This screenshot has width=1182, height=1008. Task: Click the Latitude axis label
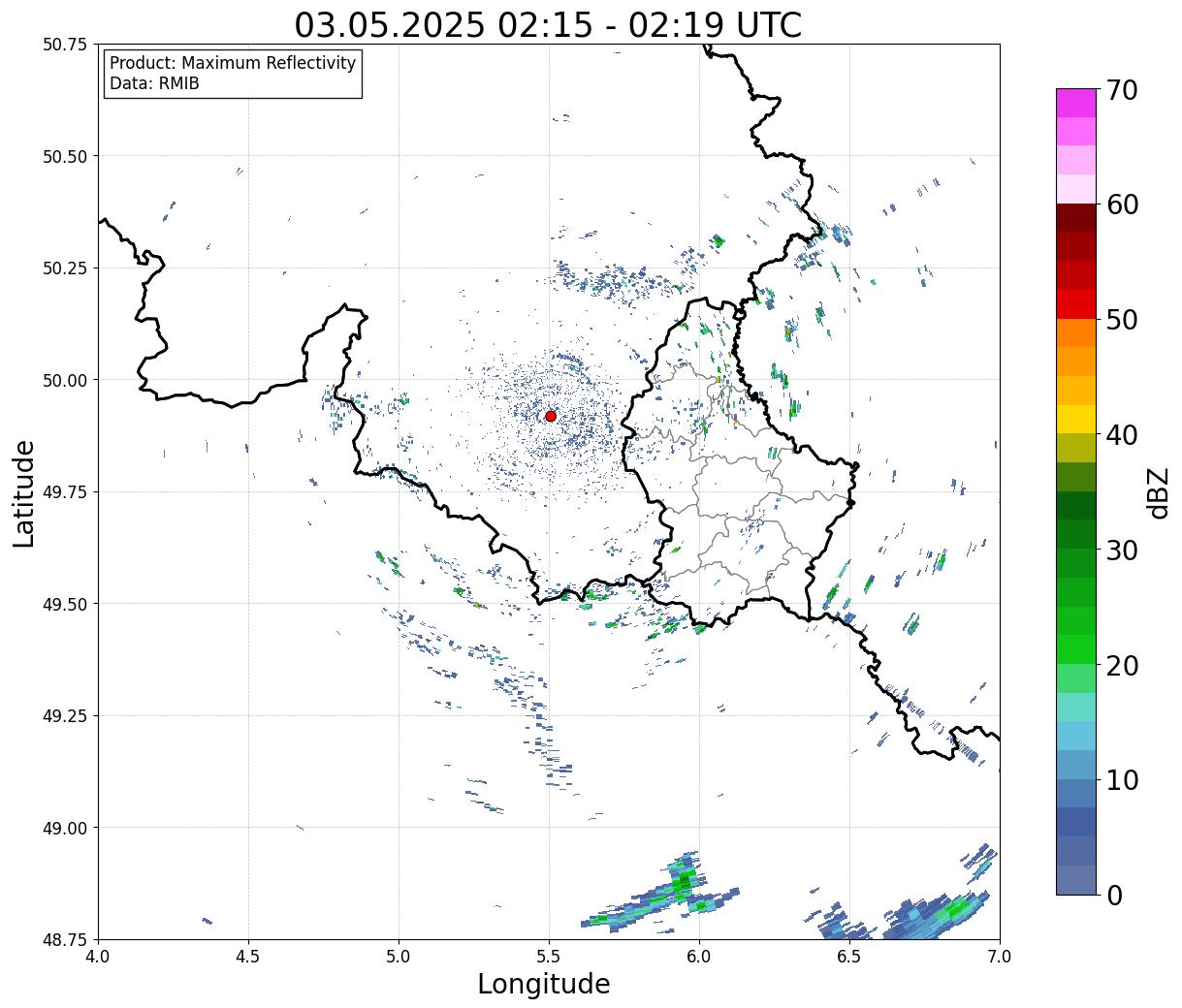pos(24,493)
